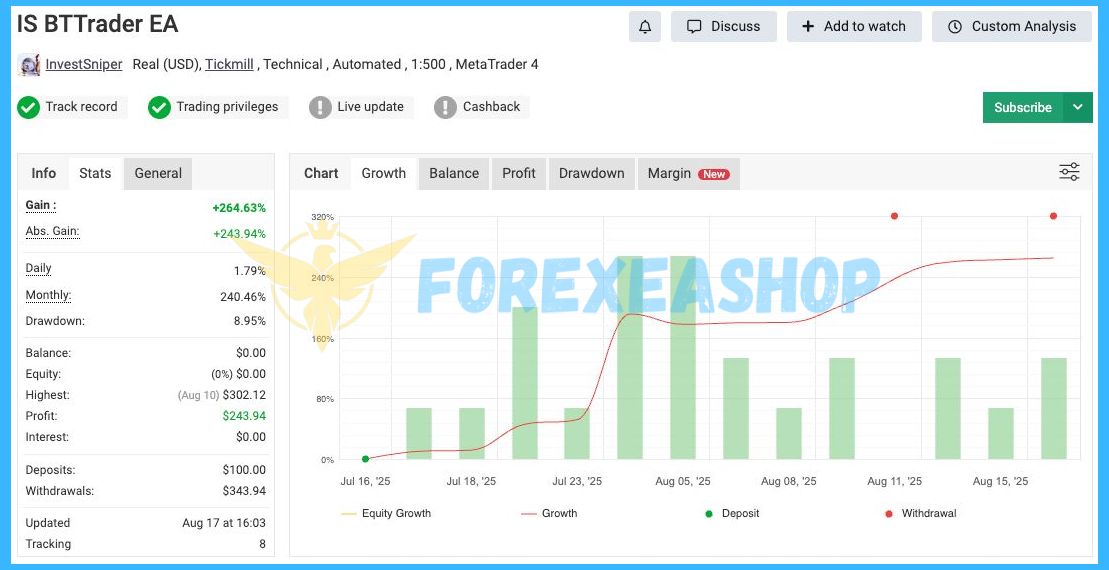Select the Margin tab marked New

pyautogui.click(x=687, y=173)
